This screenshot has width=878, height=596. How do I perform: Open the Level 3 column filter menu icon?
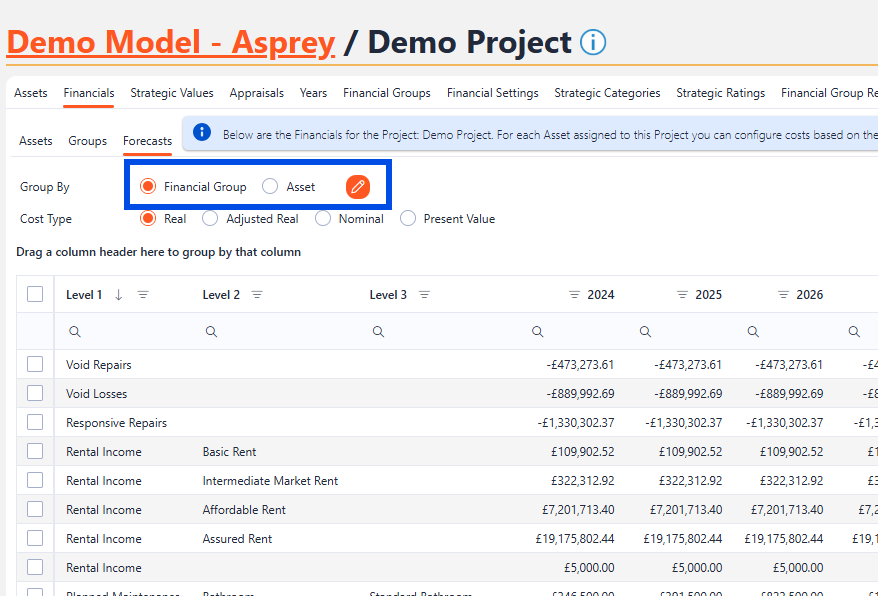pos(424,295)
